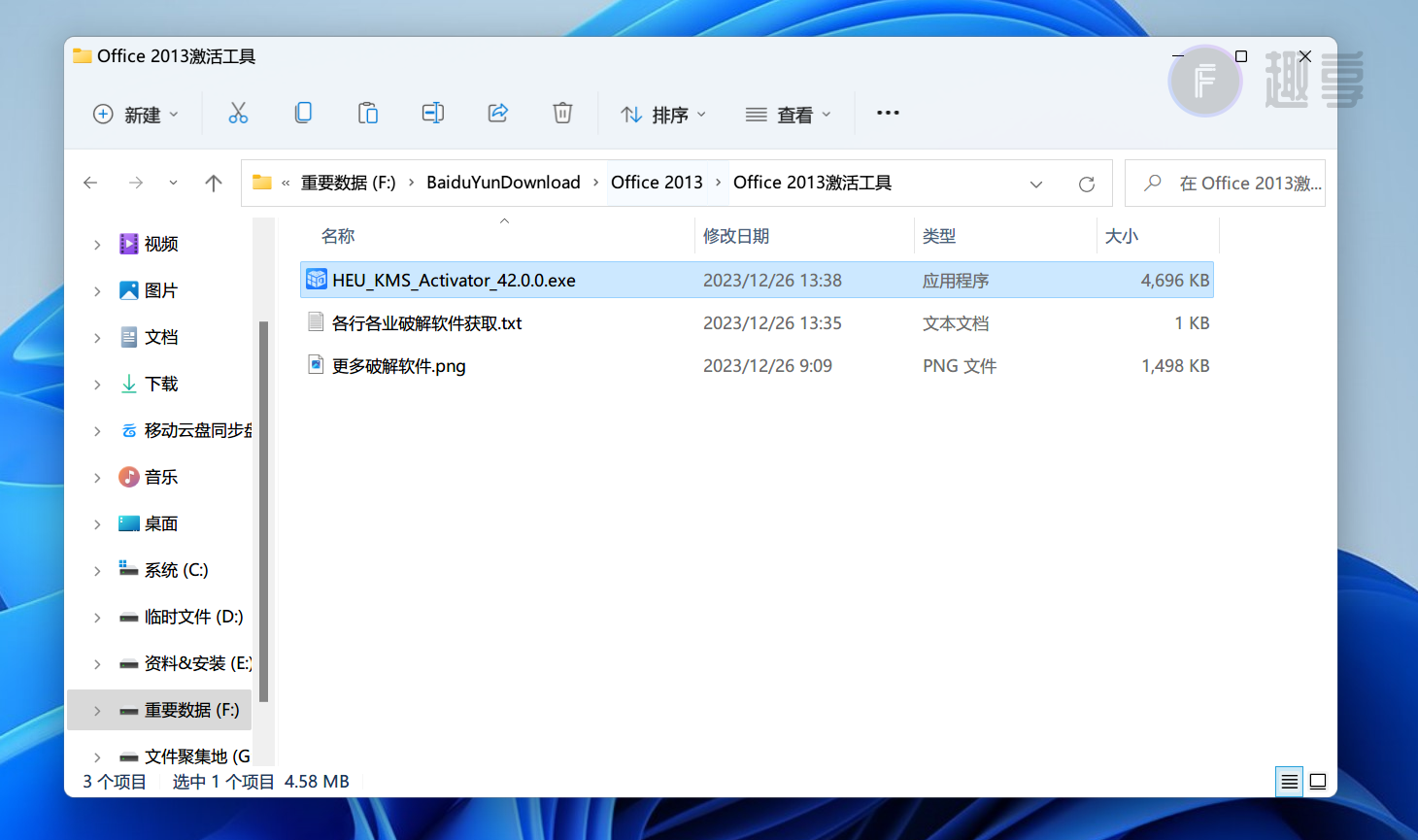Click the 4,696 KB size cell
The width and height of the screenshot is (1418, 840).
pyautogui.click(x=1175, y=280)
